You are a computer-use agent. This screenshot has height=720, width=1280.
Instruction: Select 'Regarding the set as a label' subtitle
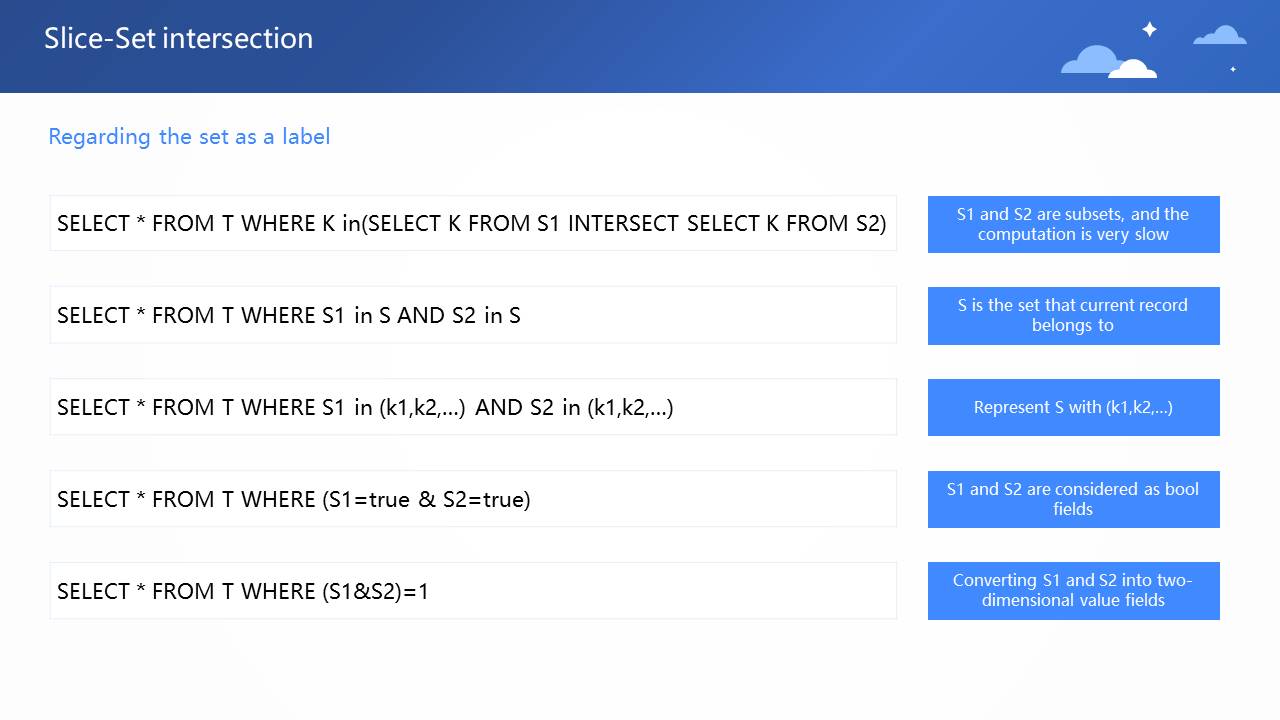point(189,136)
